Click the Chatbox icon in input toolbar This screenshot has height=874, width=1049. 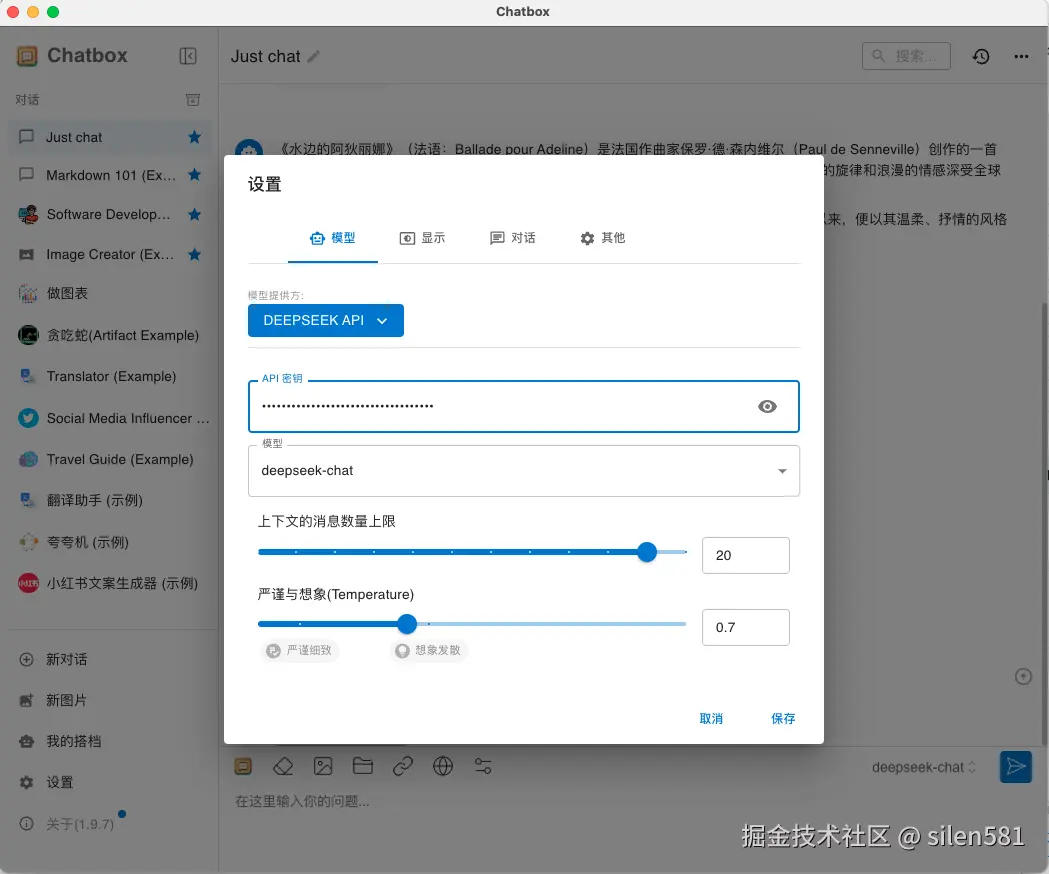coord(244,766)
